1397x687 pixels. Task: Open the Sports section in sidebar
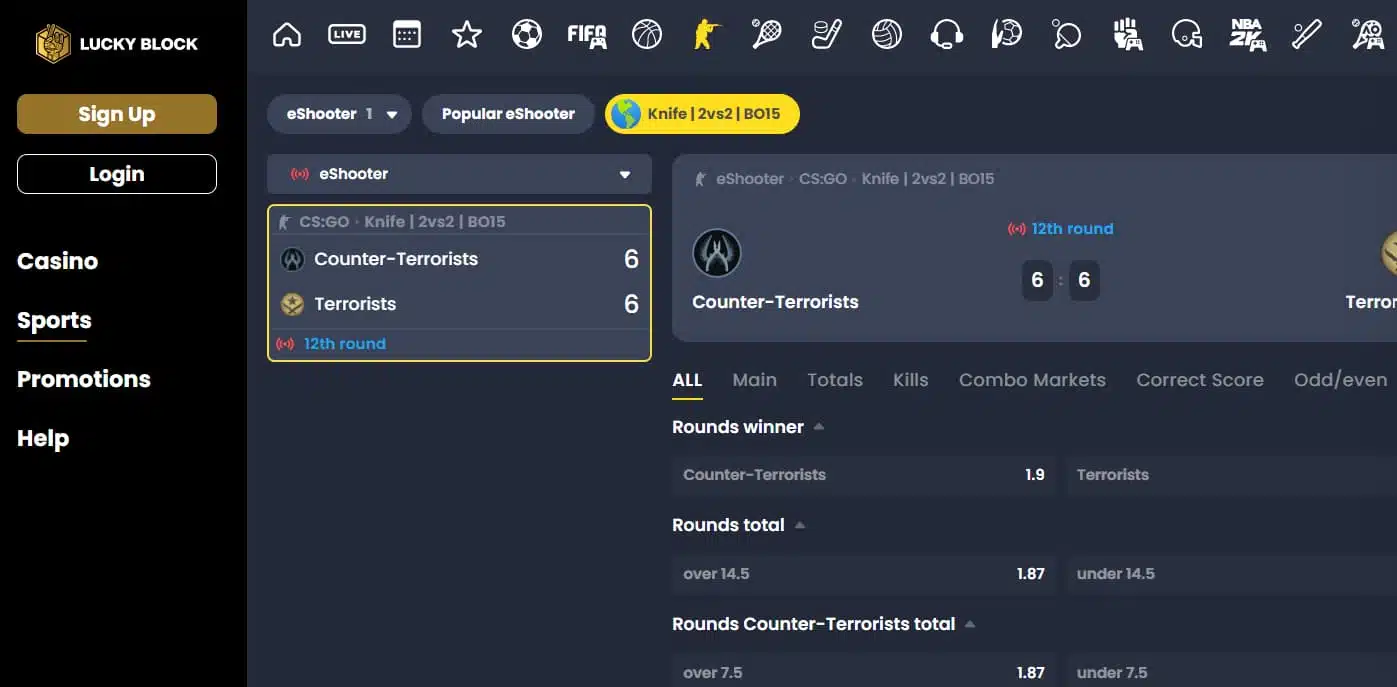(54, 321)
